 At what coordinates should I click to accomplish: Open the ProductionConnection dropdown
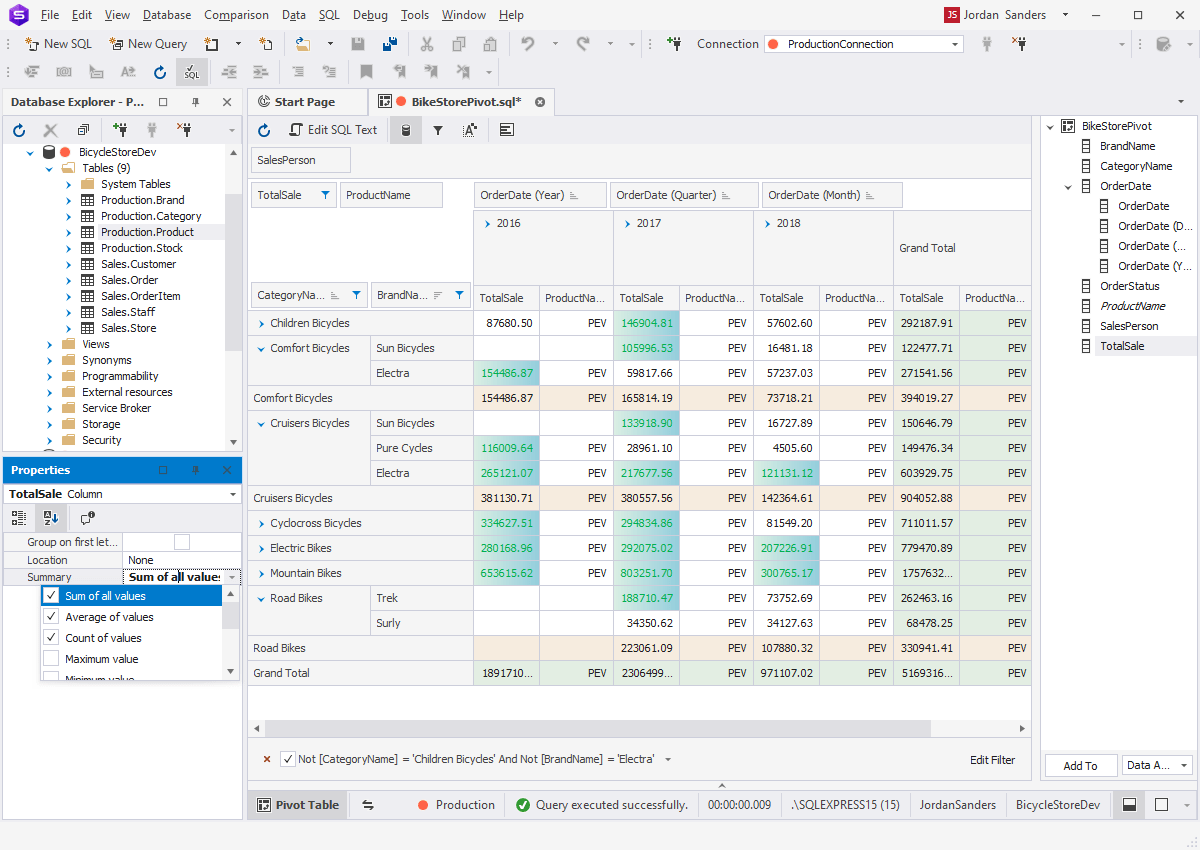[x=954, y=44]
